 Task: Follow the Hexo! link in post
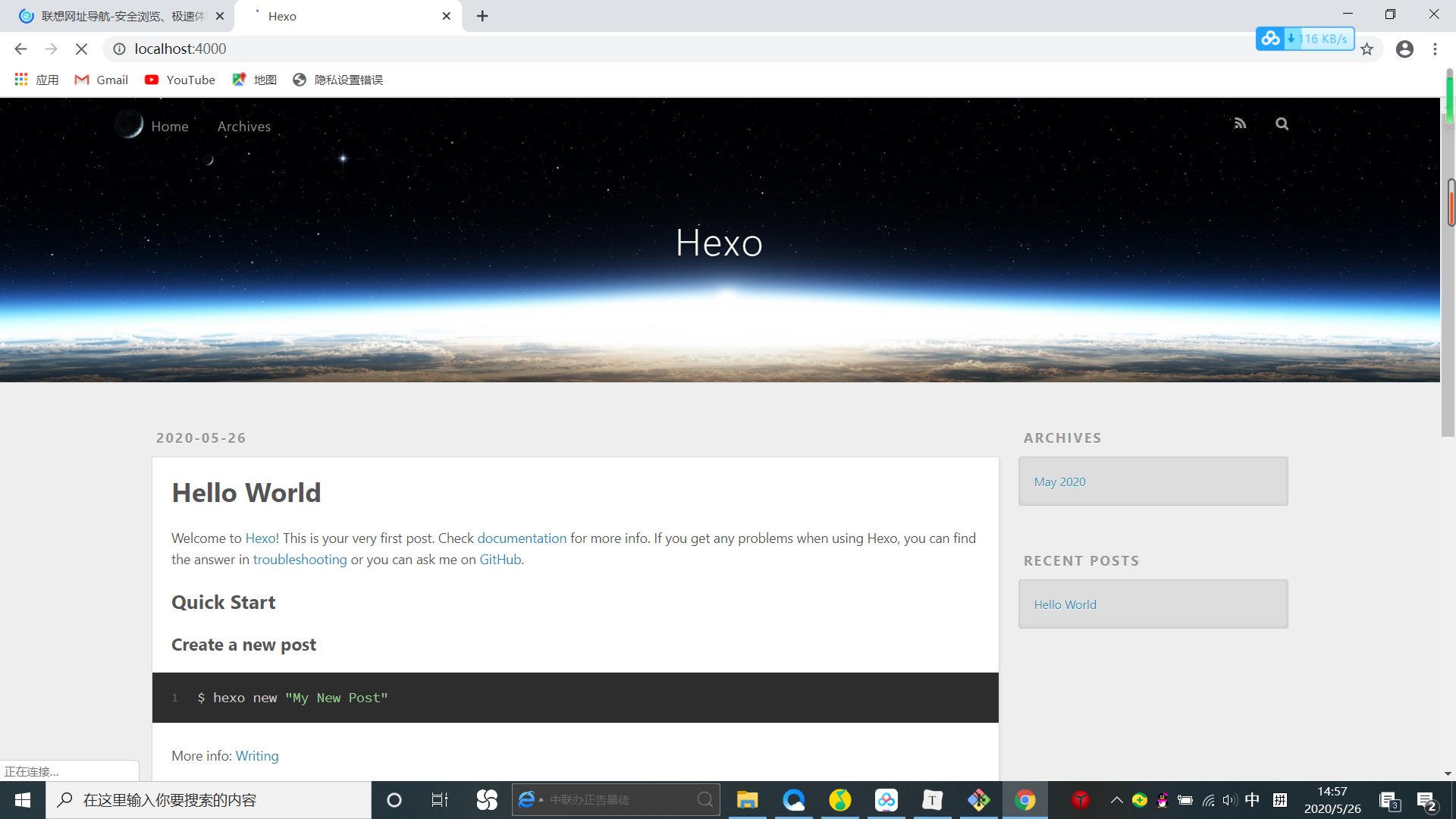[x=262, y=538]
